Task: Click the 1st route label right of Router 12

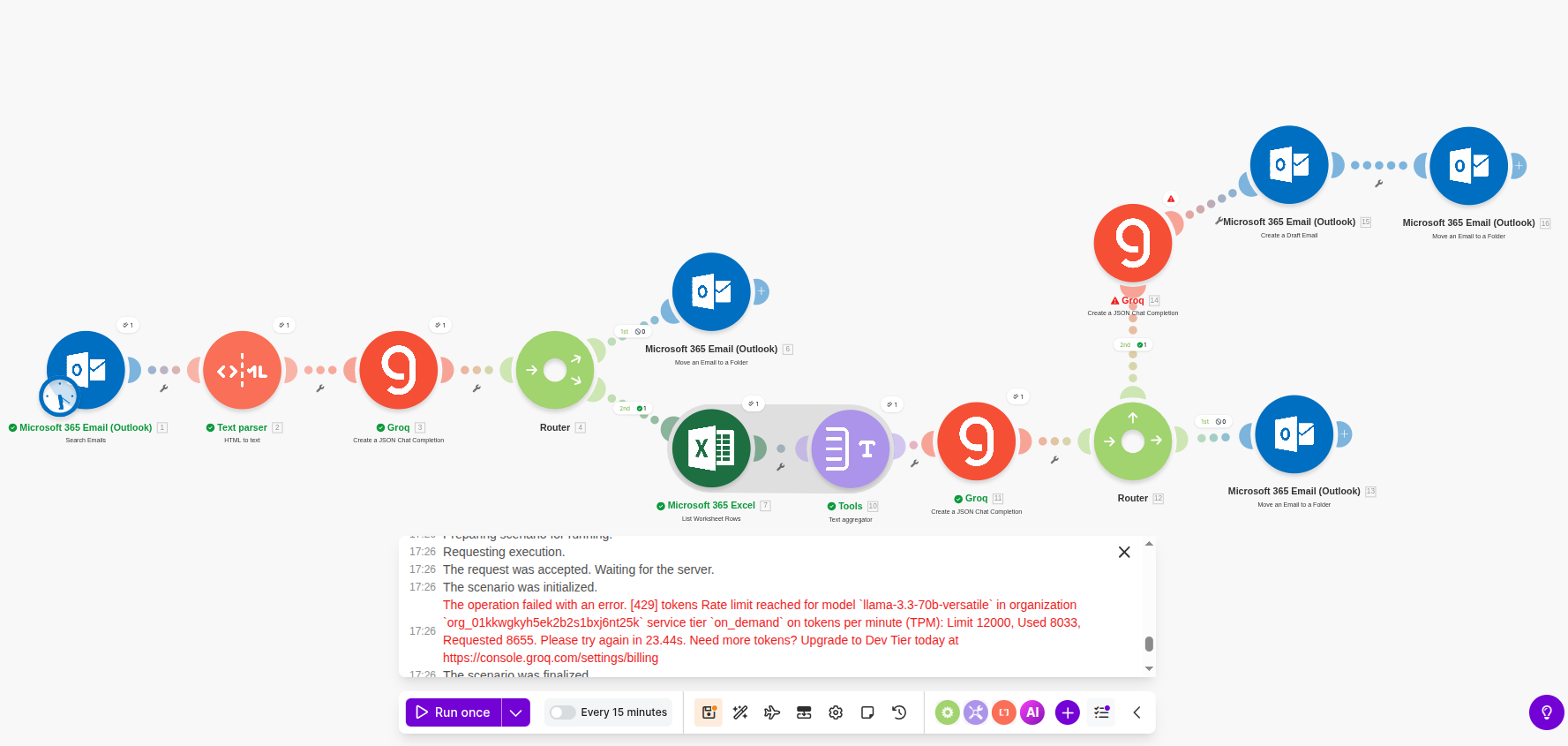Action: pyautogui.click(x=1213, y=421)
